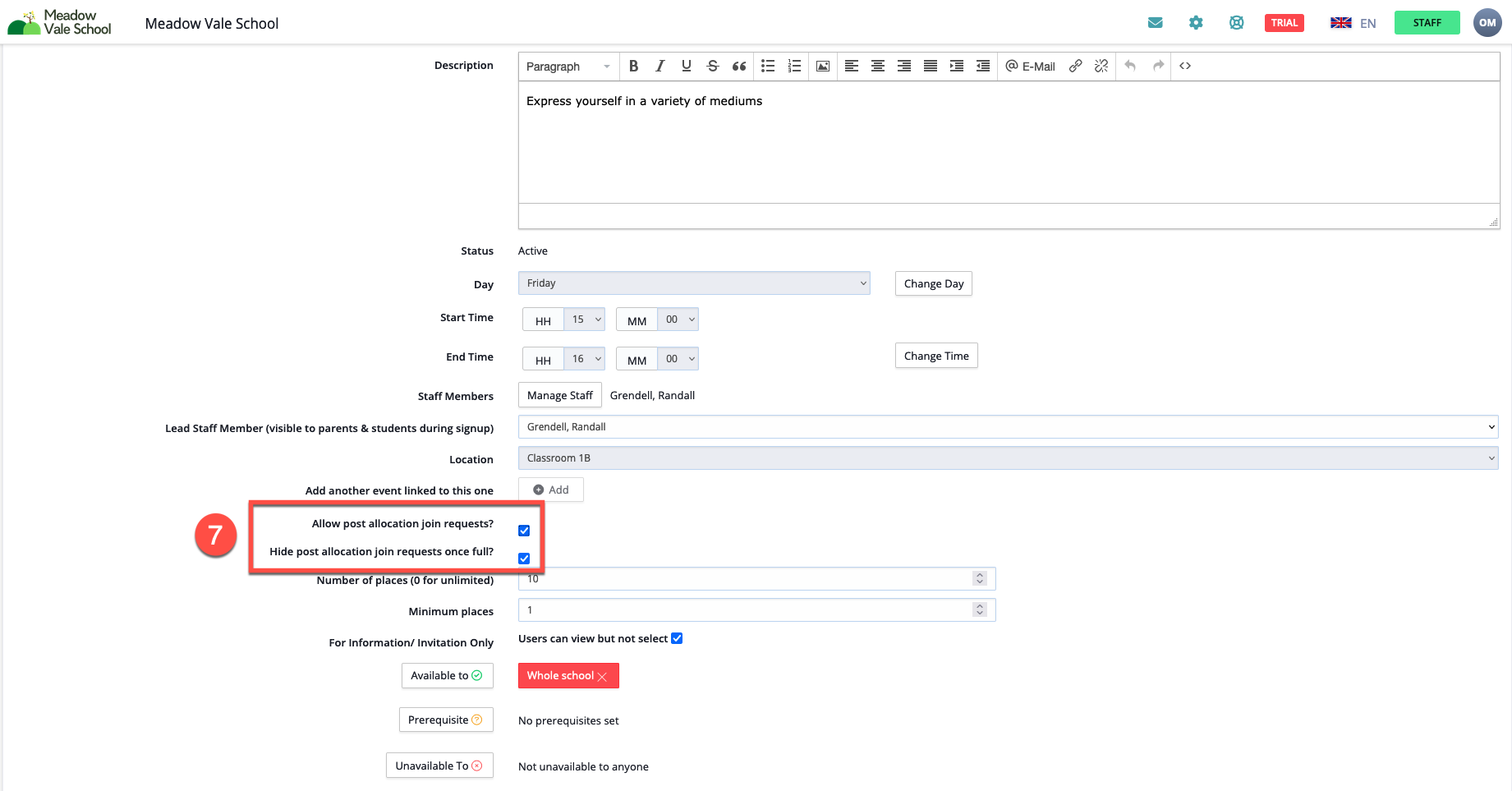Toggle Users can view but not select
The image size is (1512, 791).
click(x=677, y=638)
